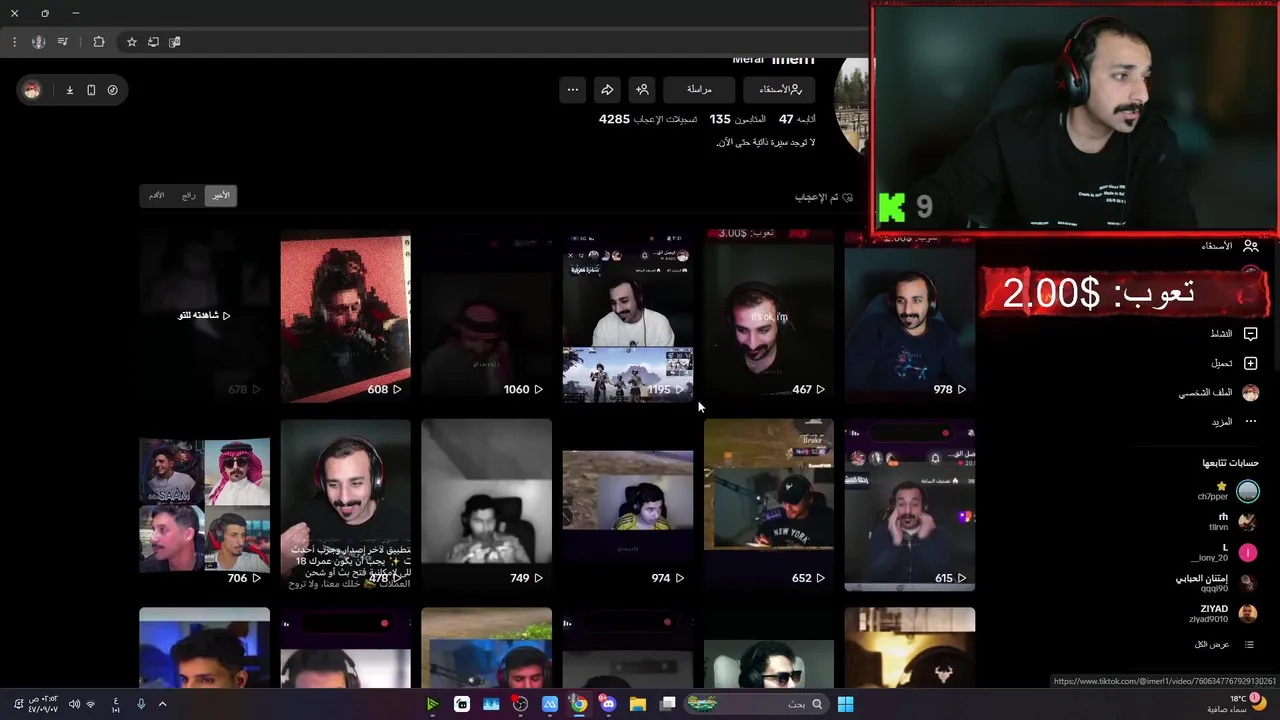Image resolution: width=1280 pixels, height=720 pixels.
Task: Expand المزيد more options in the sidebar
Action: point(1233,422)
